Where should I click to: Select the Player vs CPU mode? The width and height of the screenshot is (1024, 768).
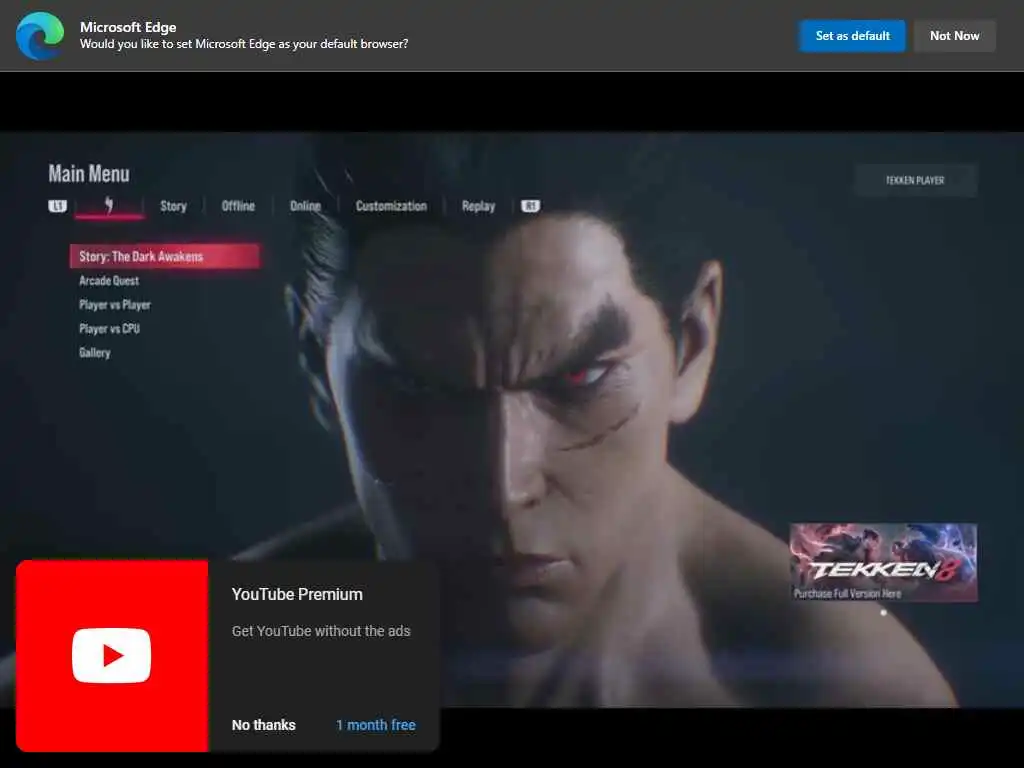pyautogui.click(x=109, y=328)
